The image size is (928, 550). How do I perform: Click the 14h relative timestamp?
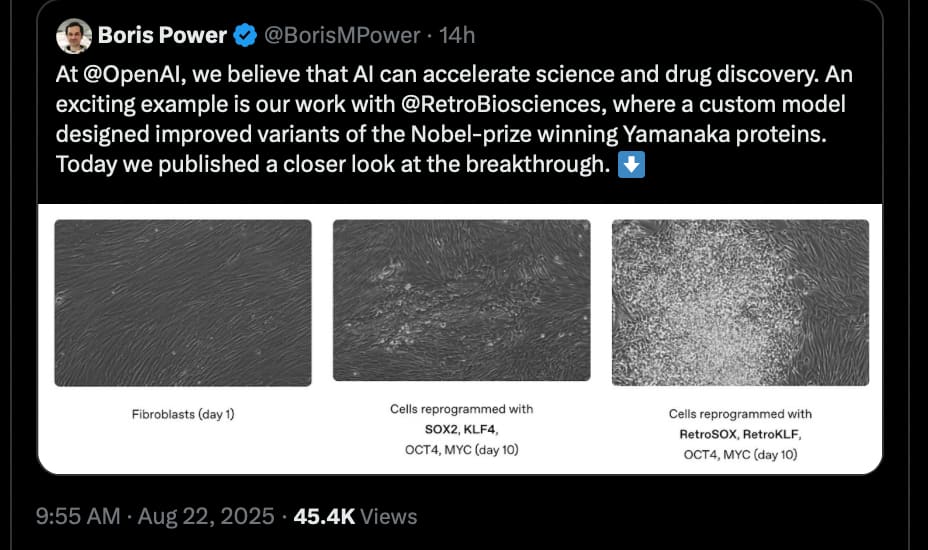pos(457,36)
